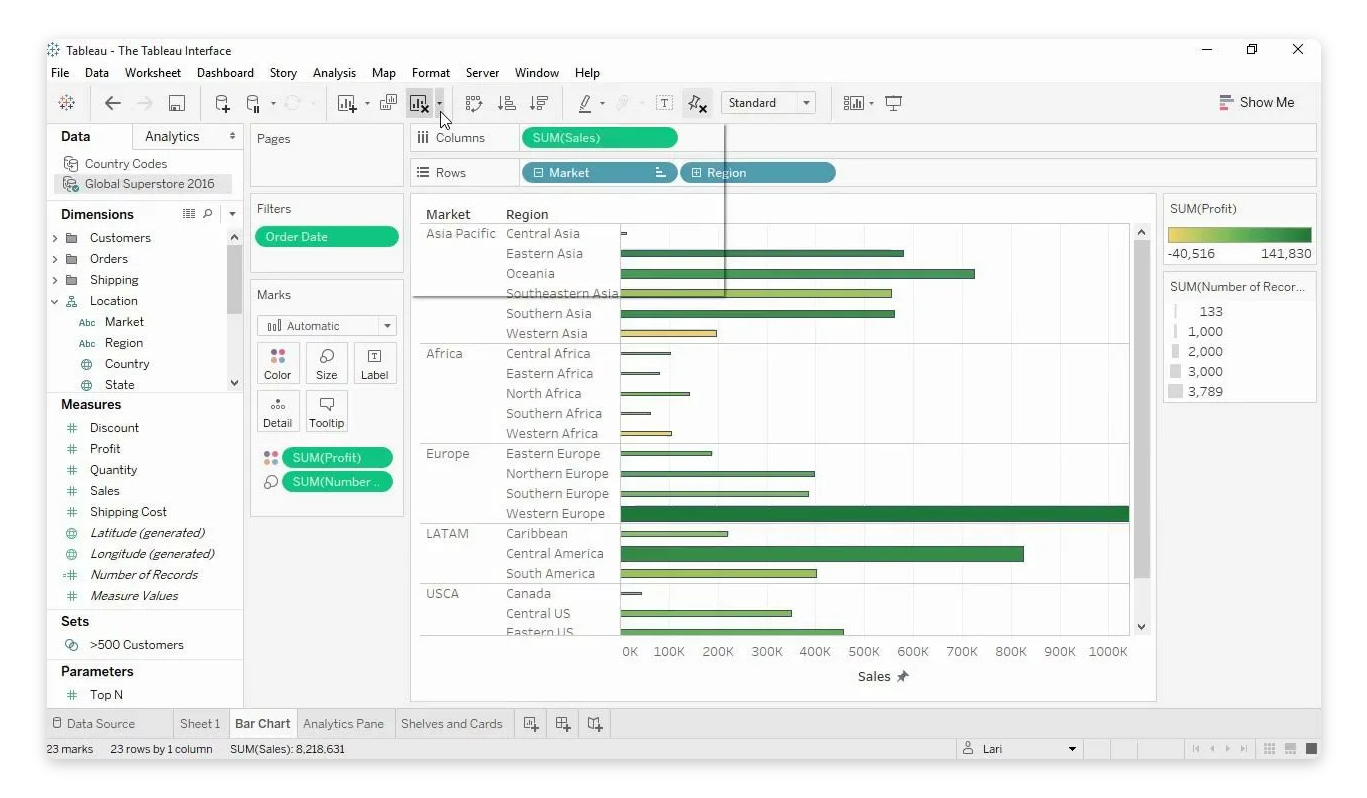Viewport: 1367px width, 798px height.
Task: Click the New Worksheet toolbar icon
Action: [347, 103]
